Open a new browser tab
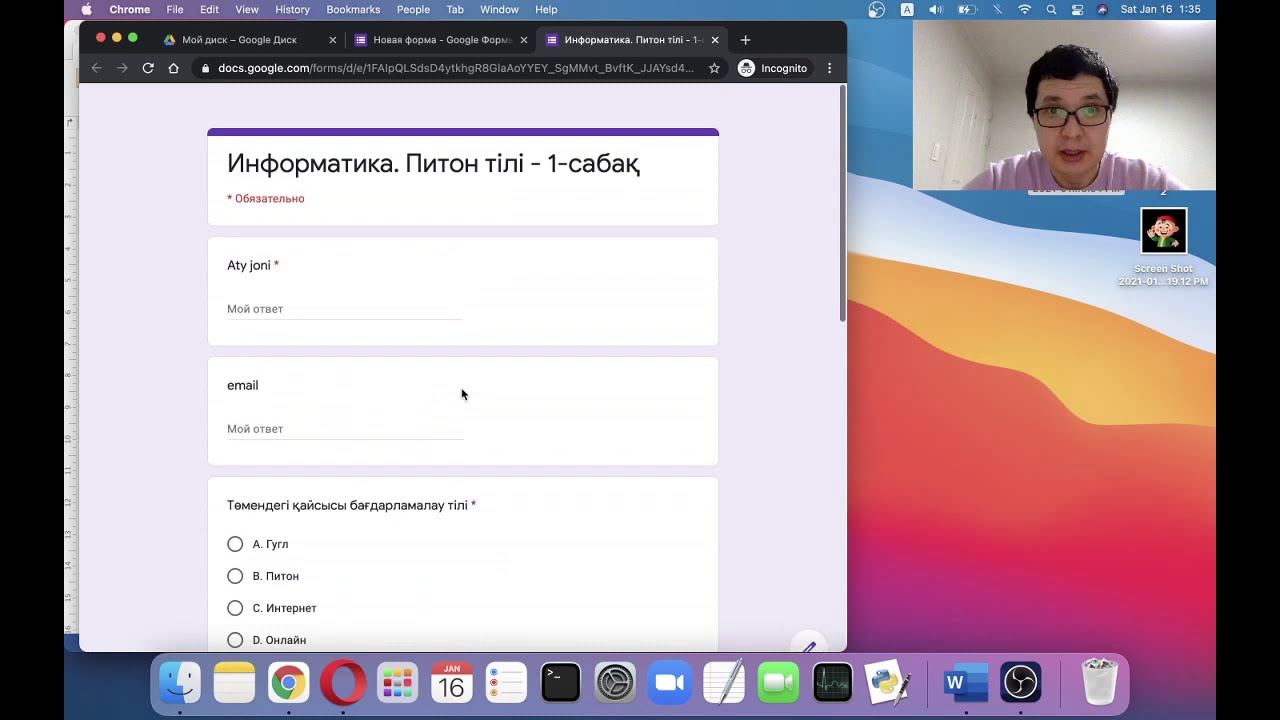The height and width of the screenshot is (720, 1280). coord(745,40)
